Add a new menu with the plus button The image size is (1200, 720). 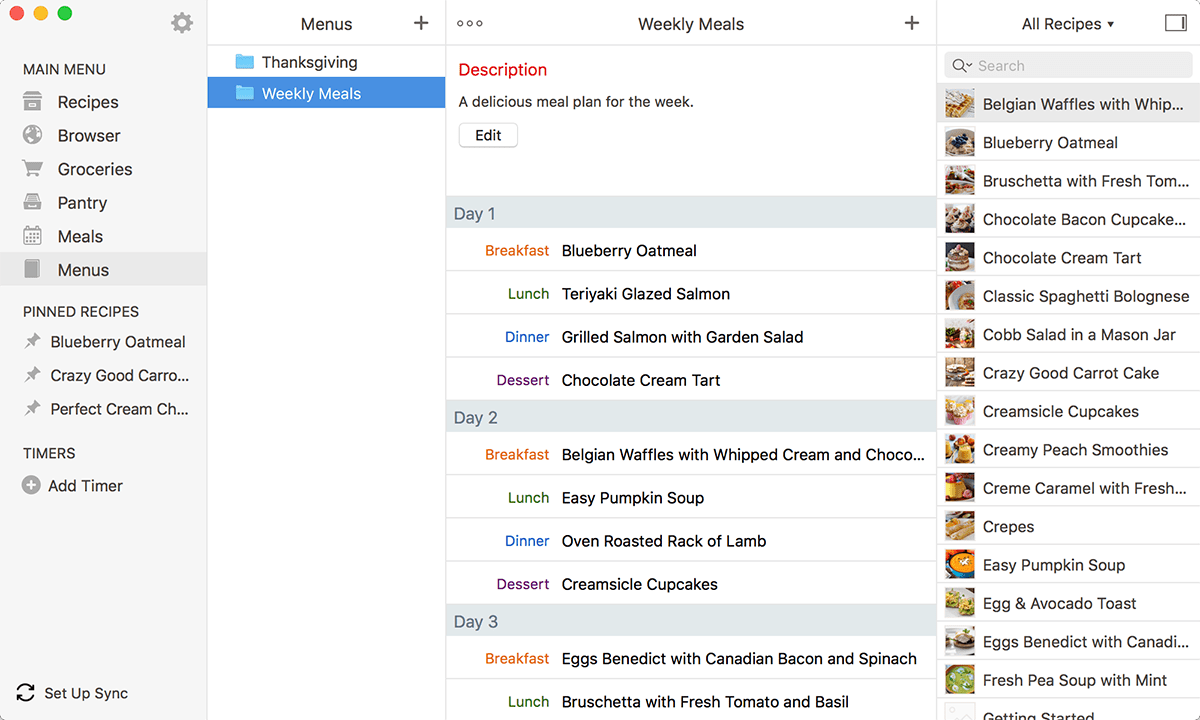420,22
